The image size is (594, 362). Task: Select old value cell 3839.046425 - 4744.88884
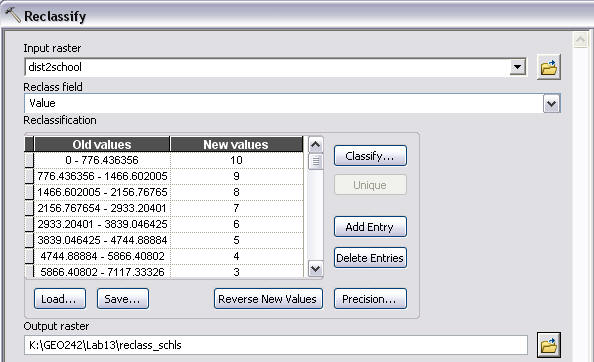(102, 240)
